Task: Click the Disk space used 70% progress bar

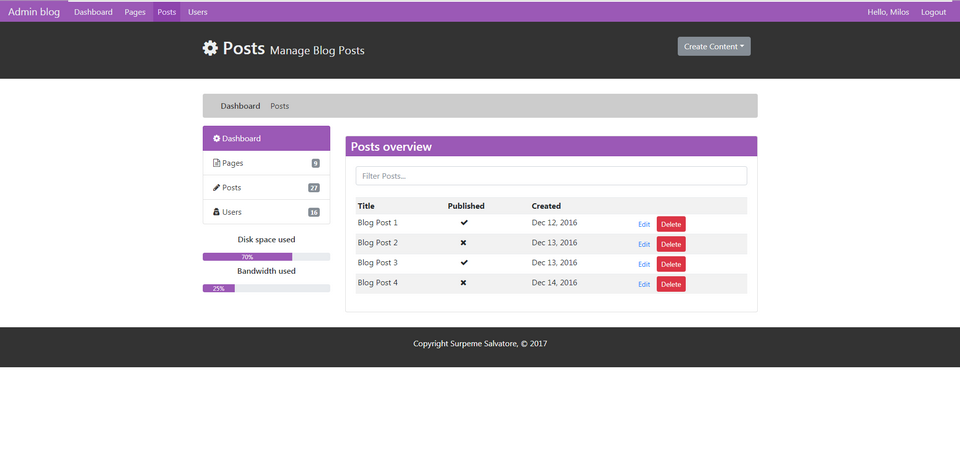Action: [266, 256]
